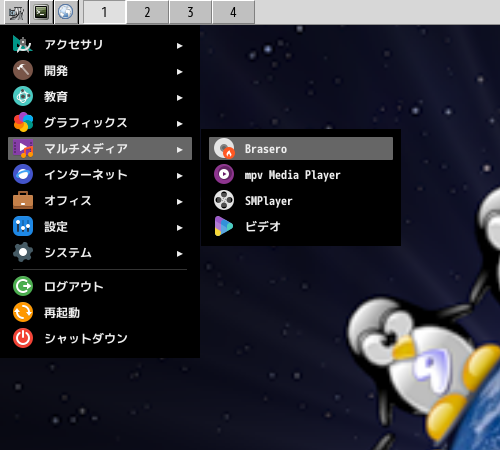Launch mpv Media Player
This screenshot has height=450, width=500.
(301, 175)
